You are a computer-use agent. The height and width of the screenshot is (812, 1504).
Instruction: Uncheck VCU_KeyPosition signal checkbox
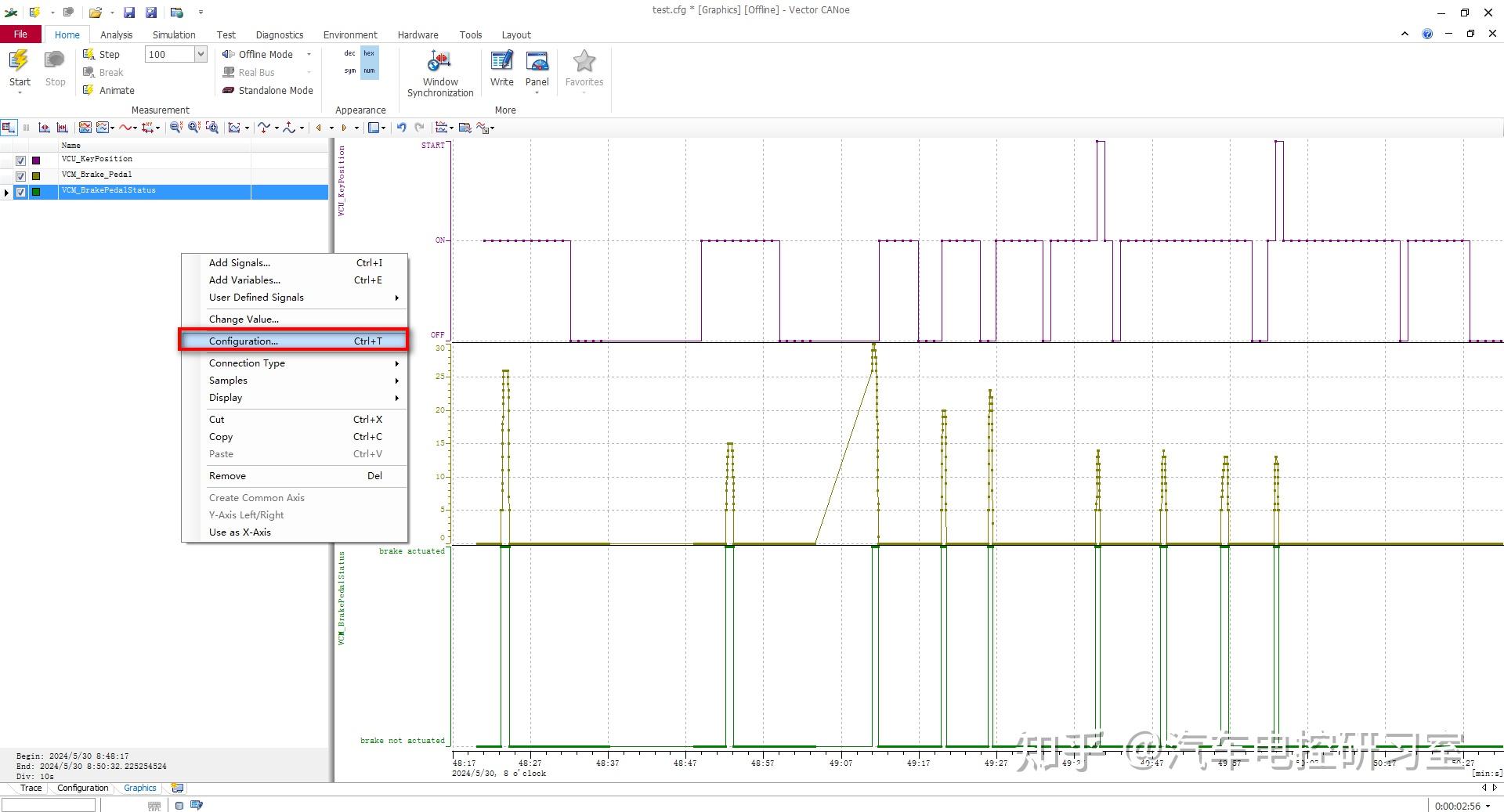pos(21,161)
